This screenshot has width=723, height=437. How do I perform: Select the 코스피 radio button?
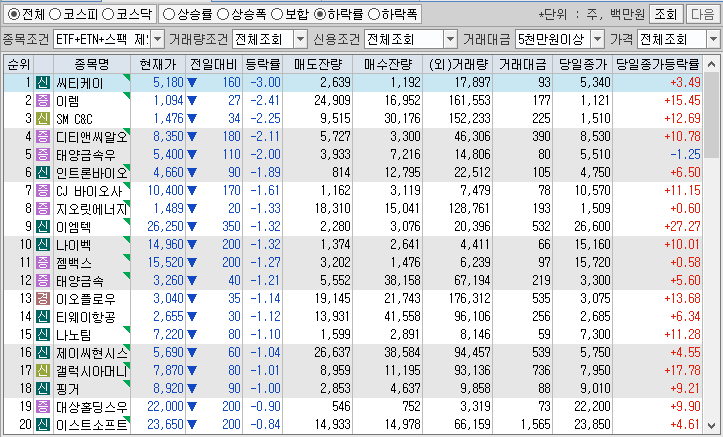tap(55, 15)
